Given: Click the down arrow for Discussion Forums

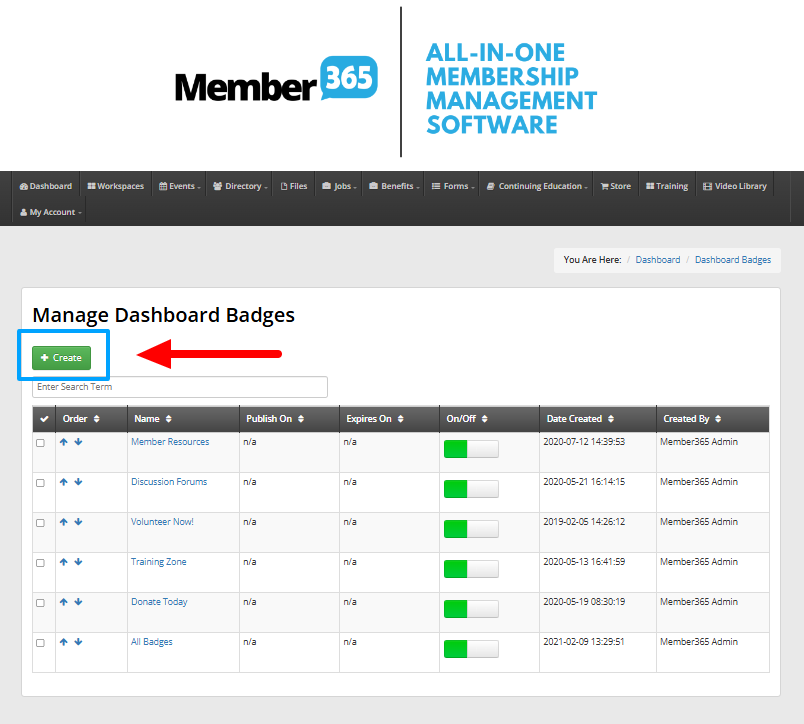Looking at the screenshot, I should pyautogui.click(x=78, y=482).
